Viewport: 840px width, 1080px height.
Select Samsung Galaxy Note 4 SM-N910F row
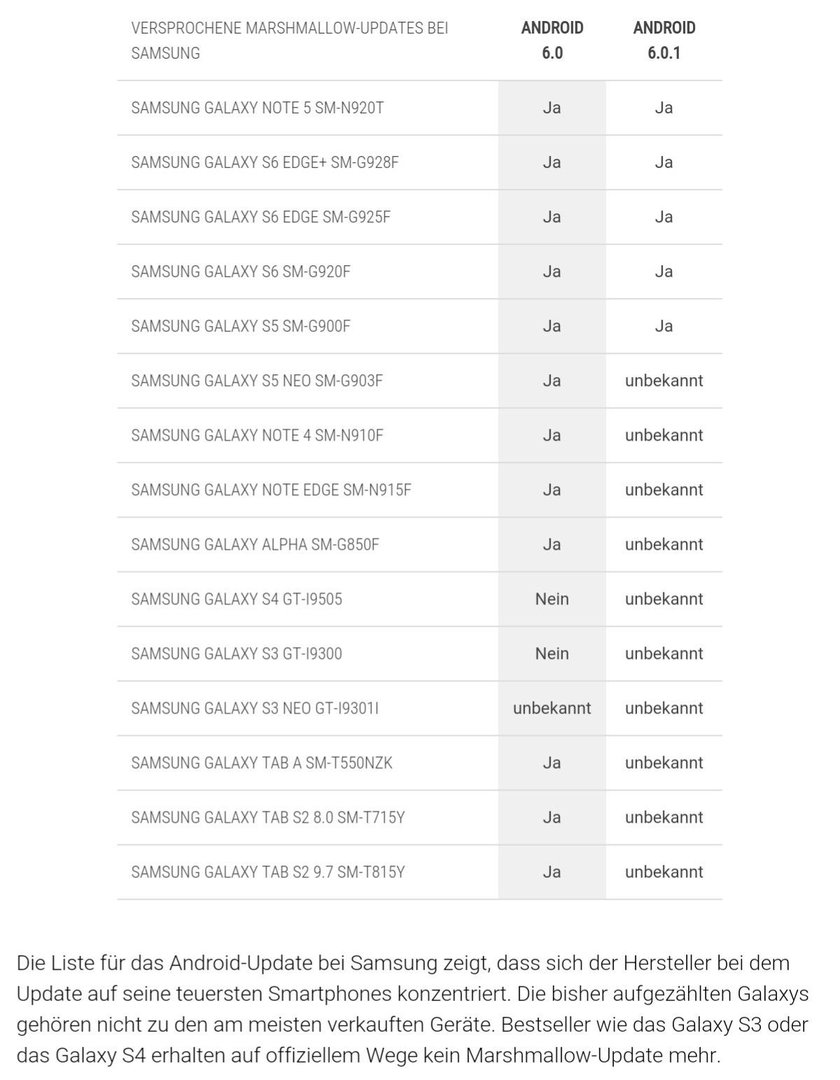[419, 435]
